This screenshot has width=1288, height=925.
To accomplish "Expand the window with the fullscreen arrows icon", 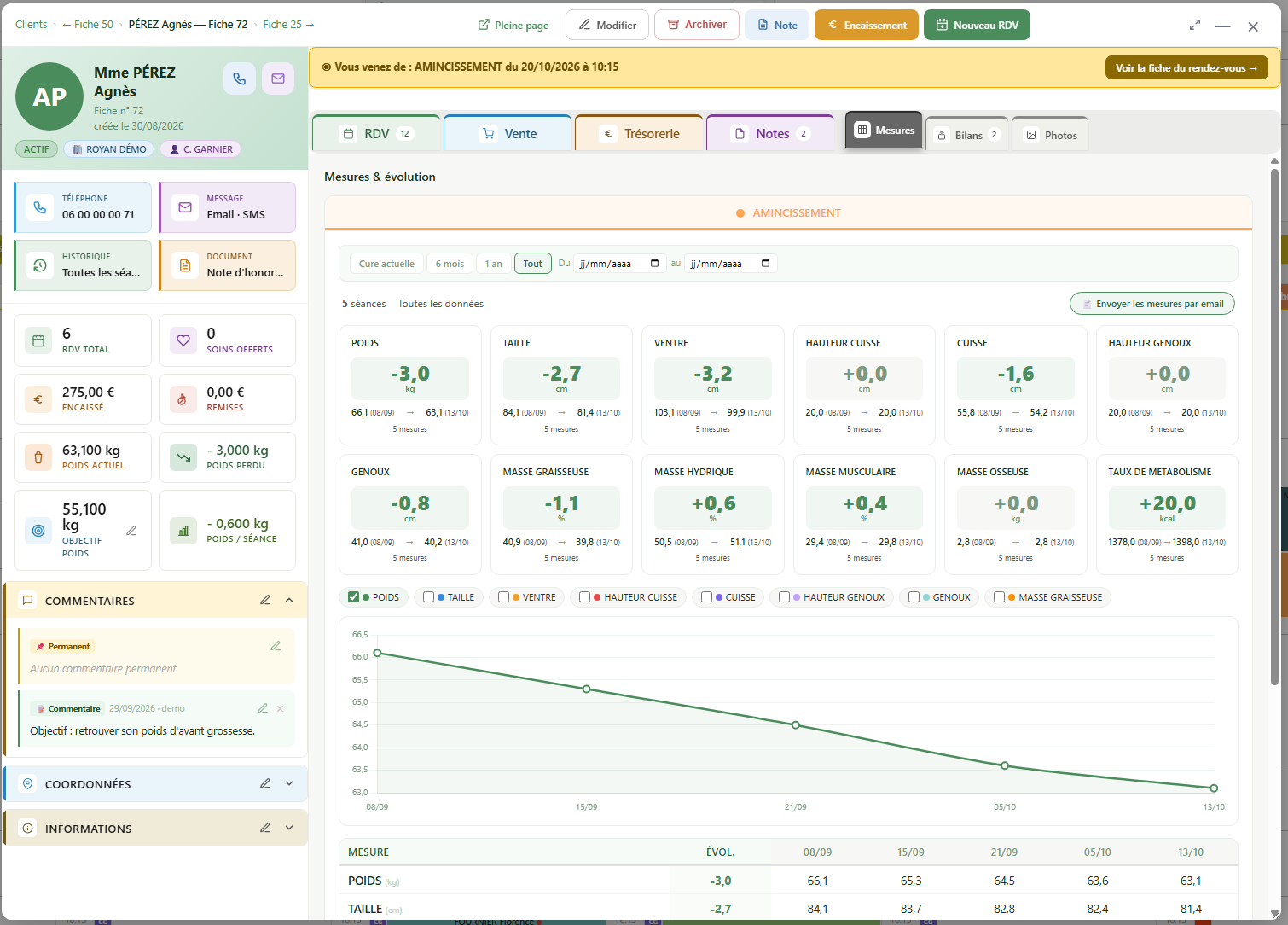I will (1195, 26).
